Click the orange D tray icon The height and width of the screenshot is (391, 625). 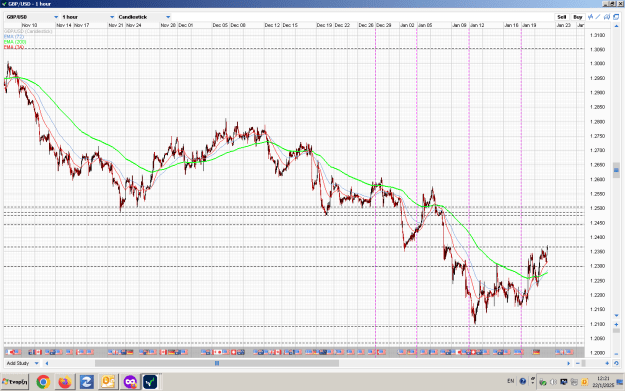click(585, 382)
